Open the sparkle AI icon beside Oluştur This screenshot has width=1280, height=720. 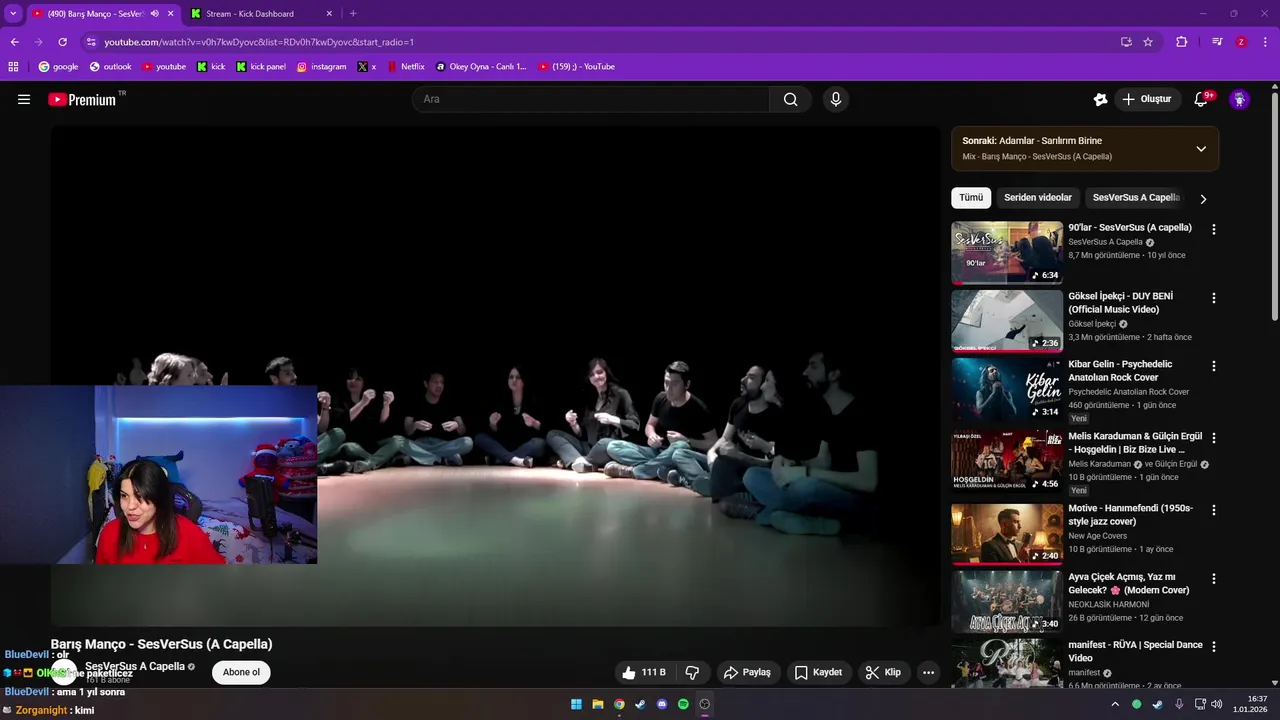coord(1100,99)
